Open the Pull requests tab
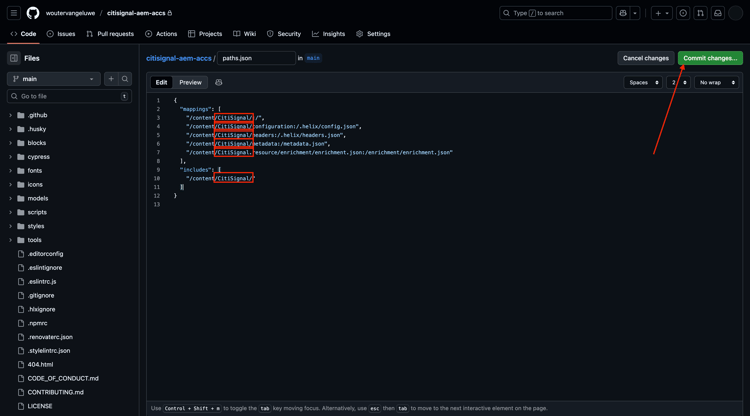The width and height of the screenshot is (750, 416). [x=110, y=34]
